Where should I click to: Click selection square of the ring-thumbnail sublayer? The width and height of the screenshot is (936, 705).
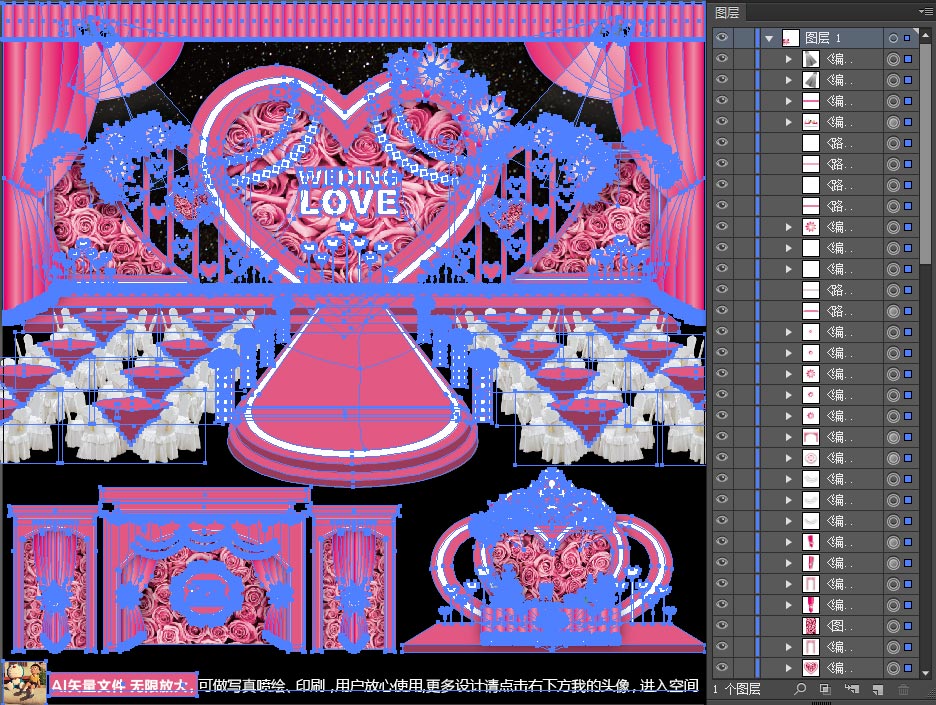pyautogui.click(x=908, y=458)
